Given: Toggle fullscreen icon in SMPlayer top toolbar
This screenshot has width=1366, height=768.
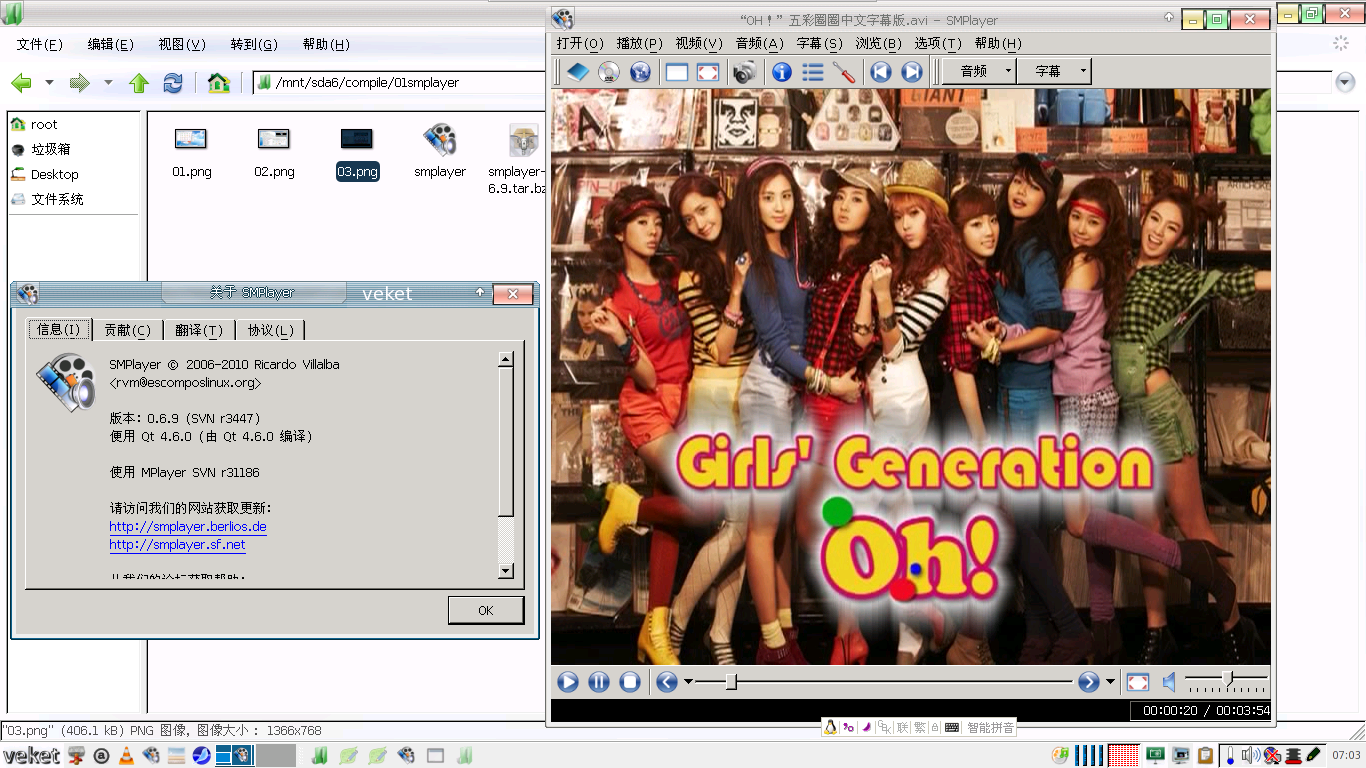Looking at the screenshot, I should 708,71.
